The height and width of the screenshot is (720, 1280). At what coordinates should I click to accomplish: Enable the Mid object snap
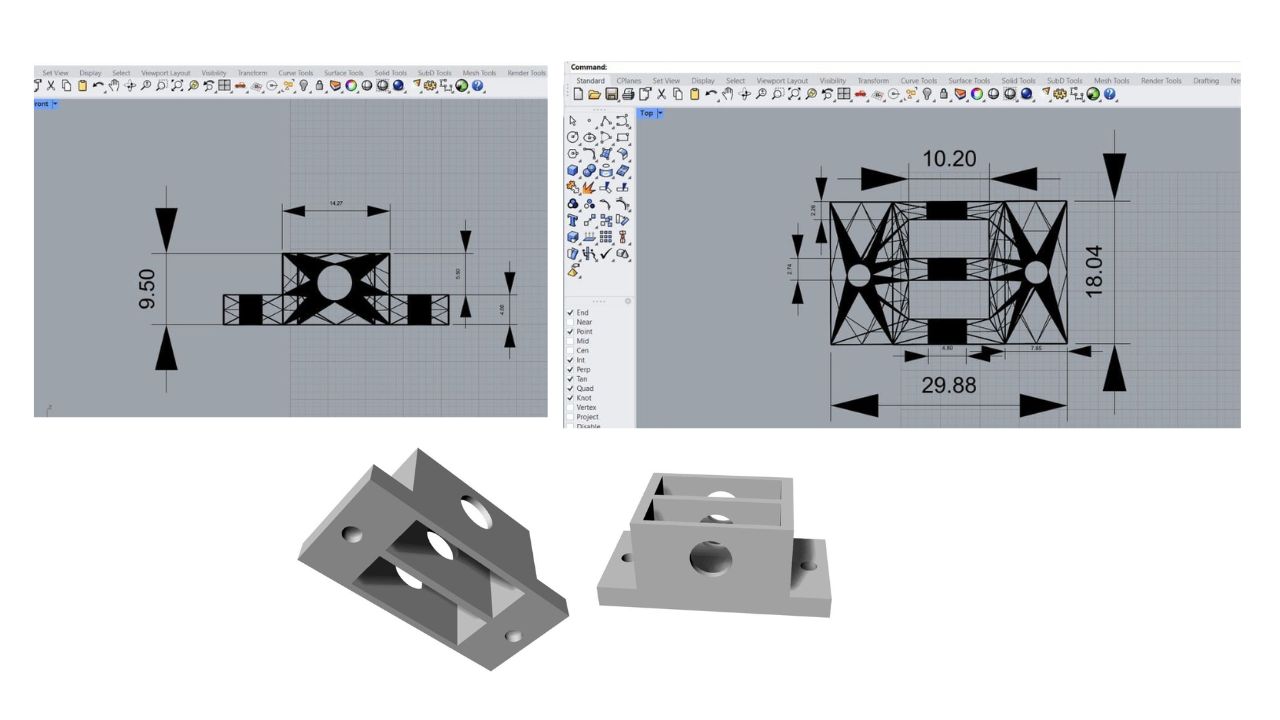571,341
